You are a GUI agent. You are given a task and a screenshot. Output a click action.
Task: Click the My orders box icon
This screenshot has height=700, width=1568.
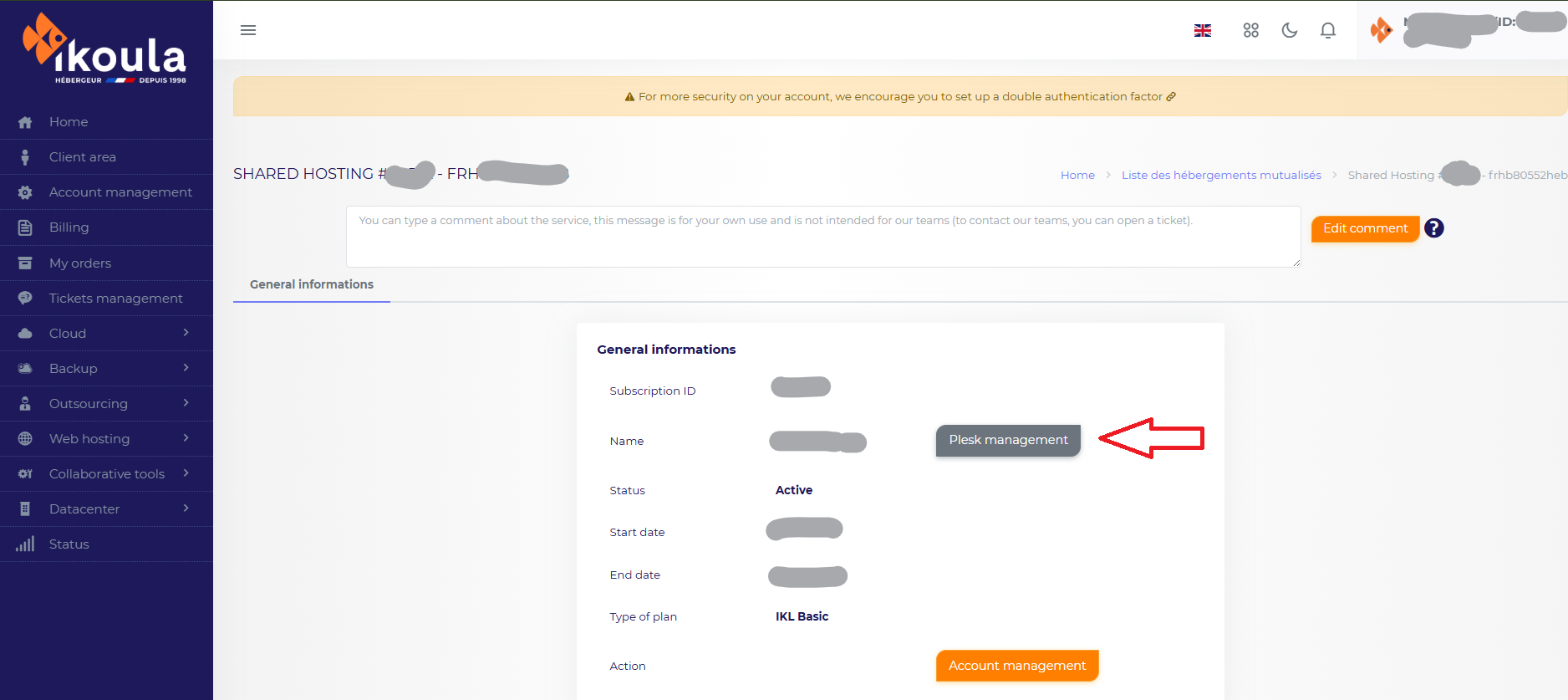click(x=25, y=263)
